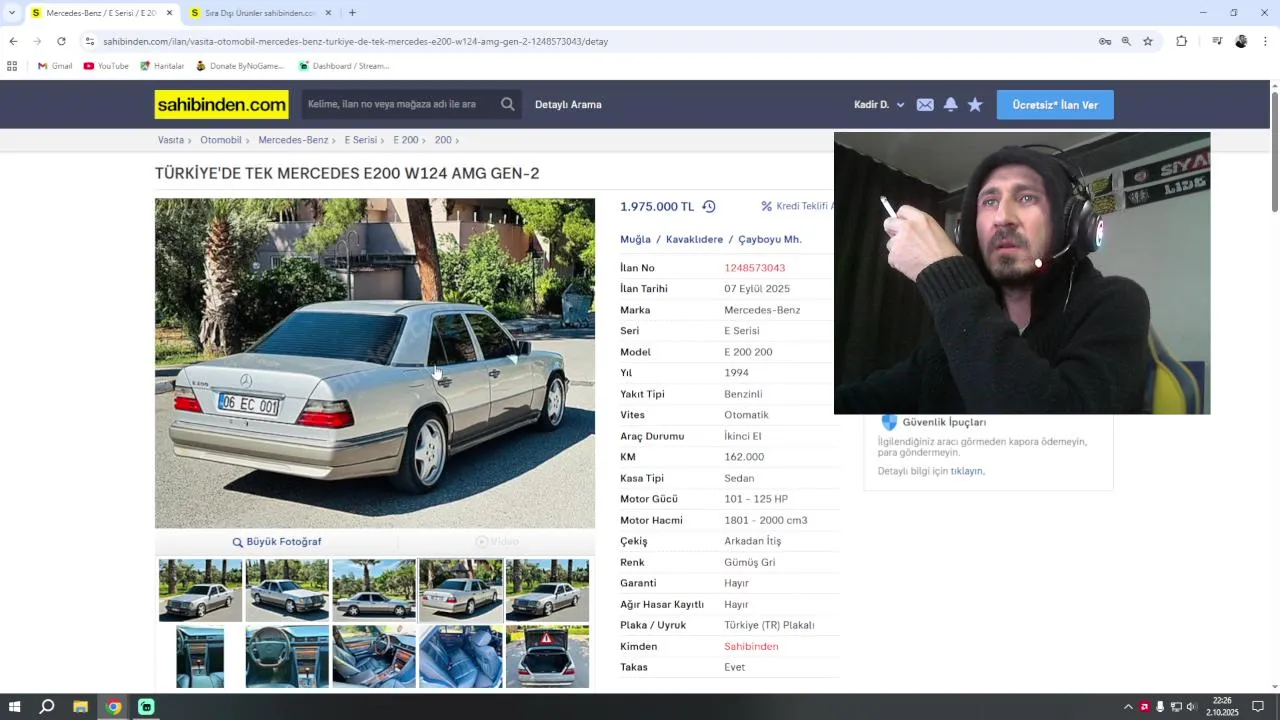The image size is (1280, 720).
Task: Open the apps grid in bookmarks bar
Action: click(x=12, y=66)
